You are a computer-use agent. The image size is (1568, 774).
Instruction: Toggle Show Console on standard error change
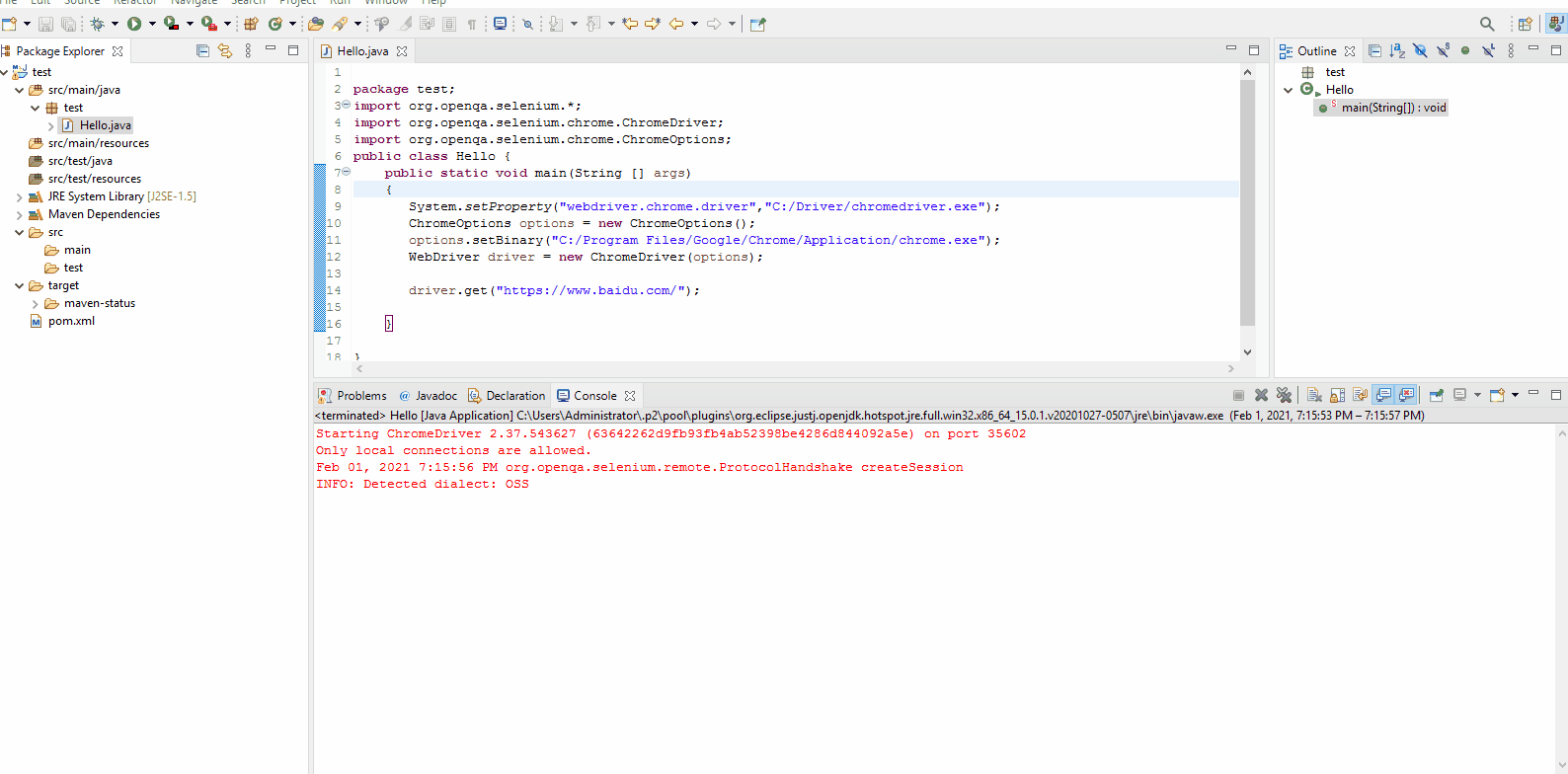pyautogui.click(x=1406, y=395)
